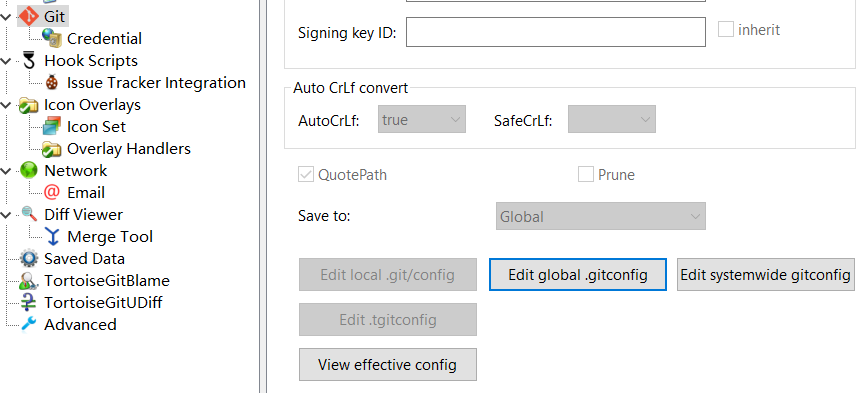Open the Credential settings icon
The height and width of the screenshot is (393, 862).
(52, 38)
